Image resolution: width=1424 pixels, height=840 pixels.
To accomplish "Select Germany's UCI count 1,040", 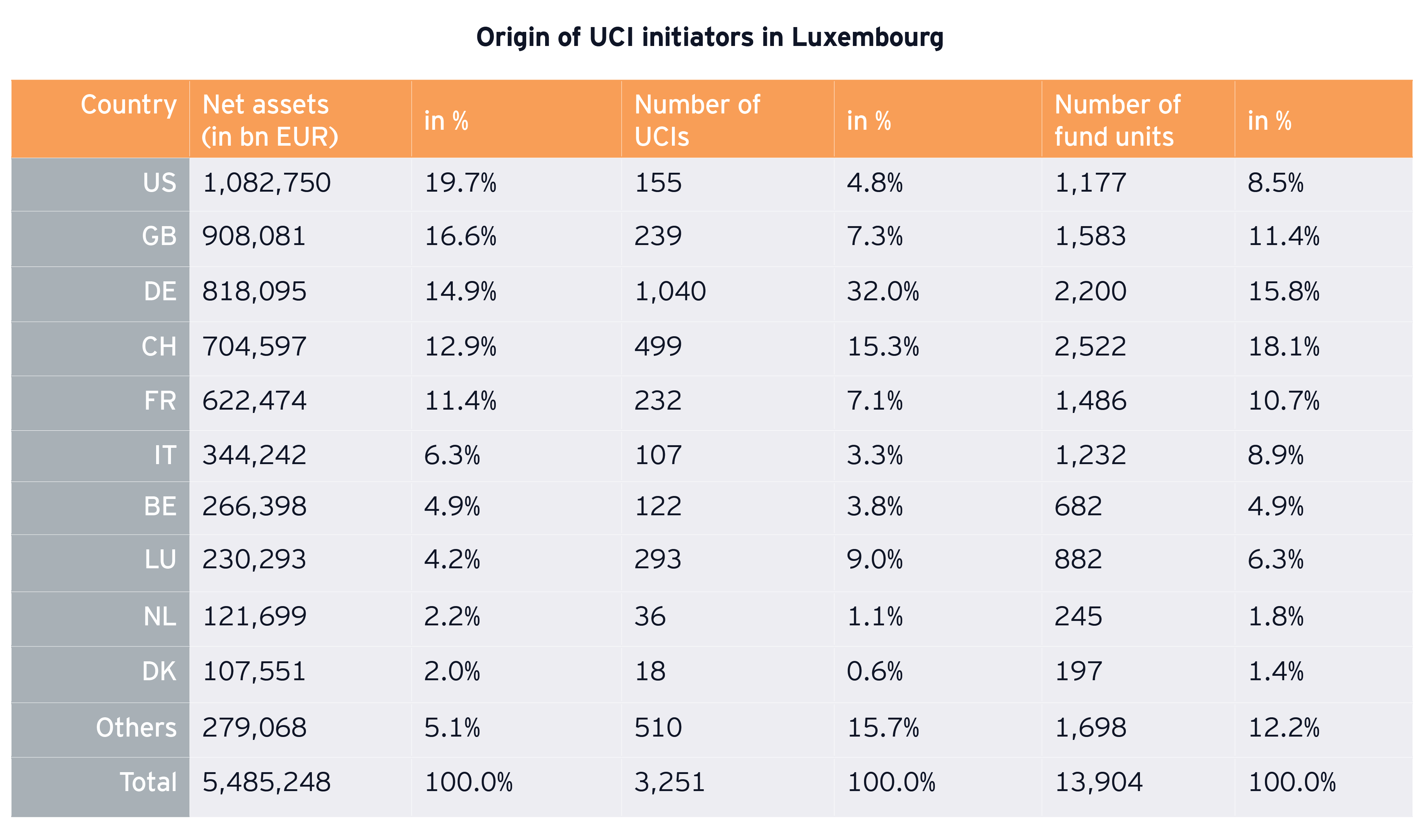I will (x=670, y=292).
